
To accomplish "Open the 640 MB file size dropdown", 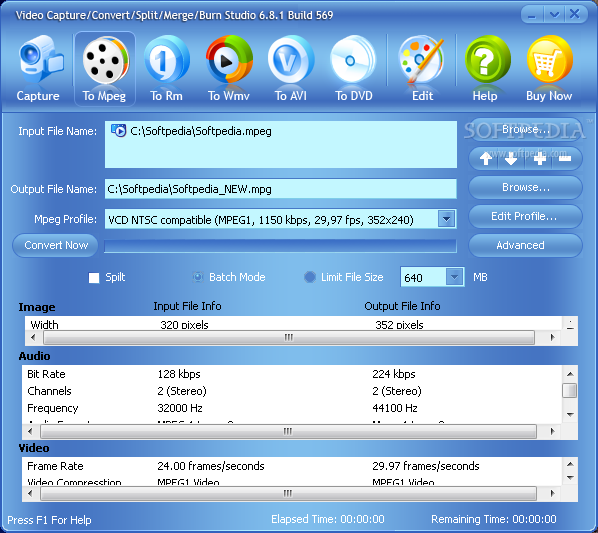I will [454, 277].
